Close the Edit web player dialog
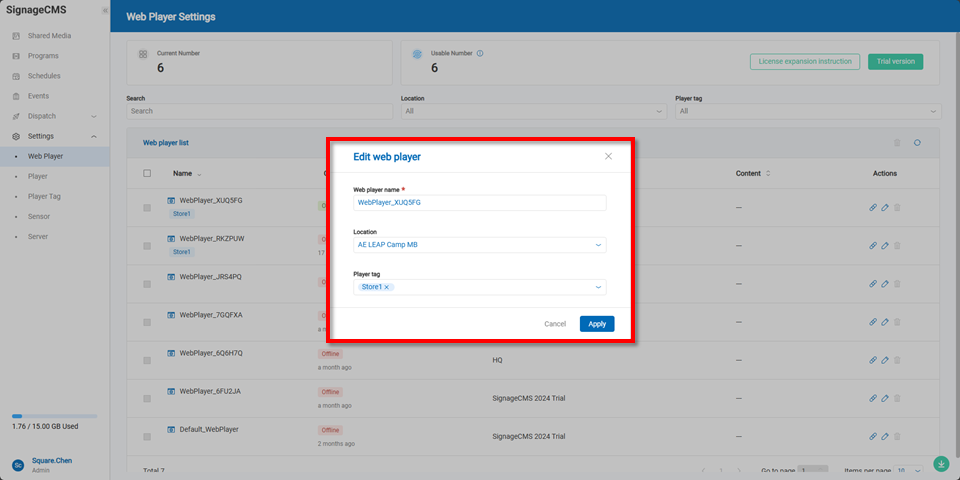Viewport: 960px width, 480px height. 608,156
